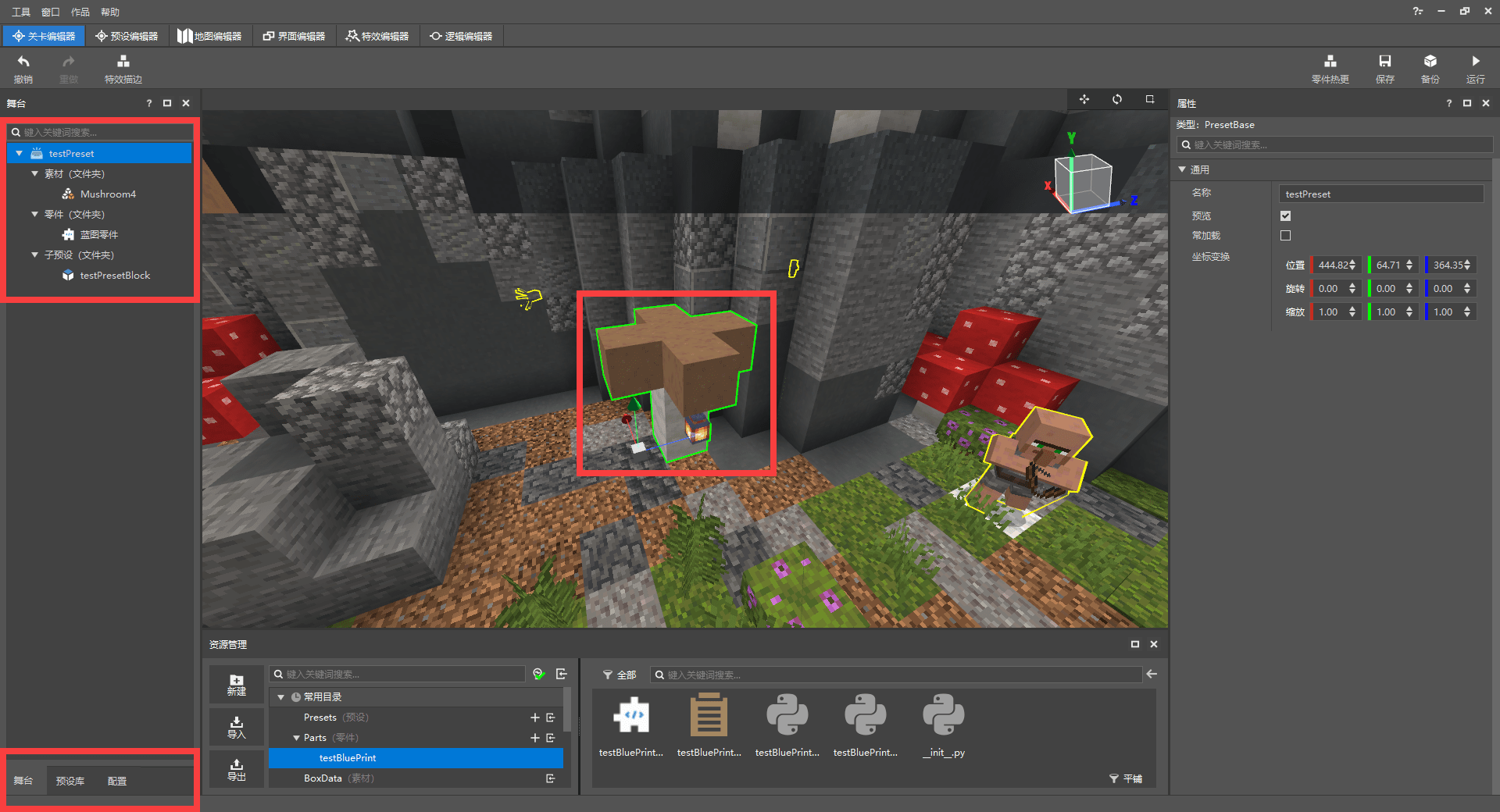Open the 工具 menu
The height and width of the screenshot is (812, 1500).
21,12
